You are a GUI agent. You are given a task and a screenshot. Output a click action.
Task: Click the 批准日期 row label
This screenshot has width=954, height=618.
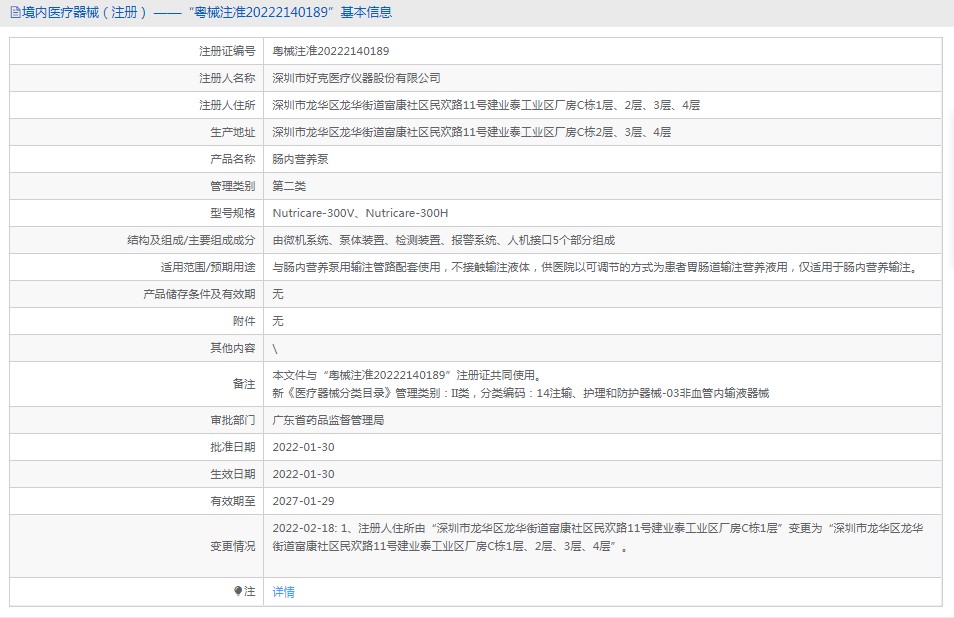[232, 447]
